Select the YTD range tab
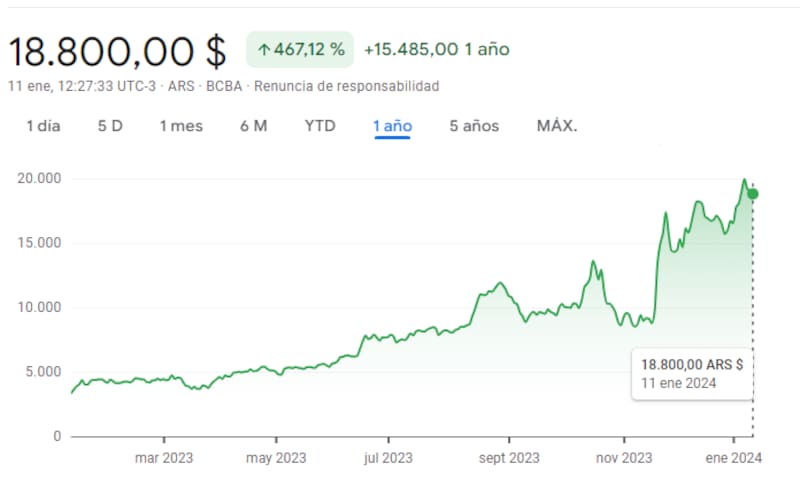 click(320, 126)
